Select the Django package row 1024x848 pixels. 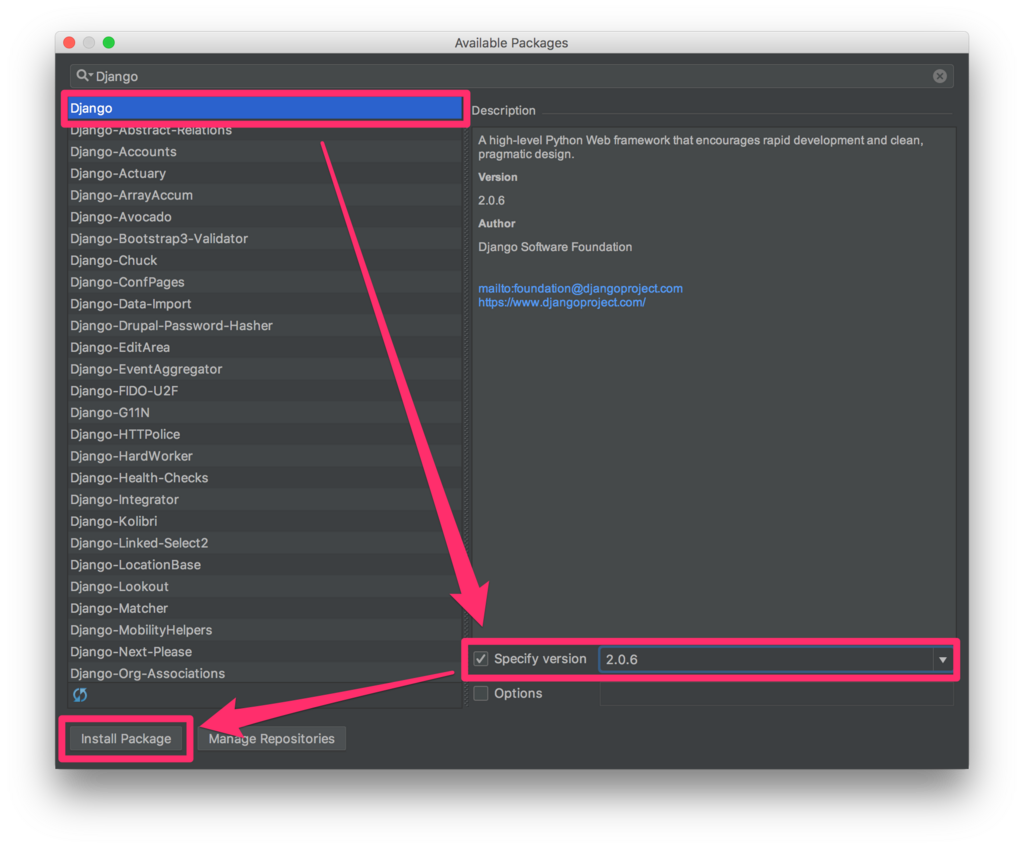coord(264,108)
